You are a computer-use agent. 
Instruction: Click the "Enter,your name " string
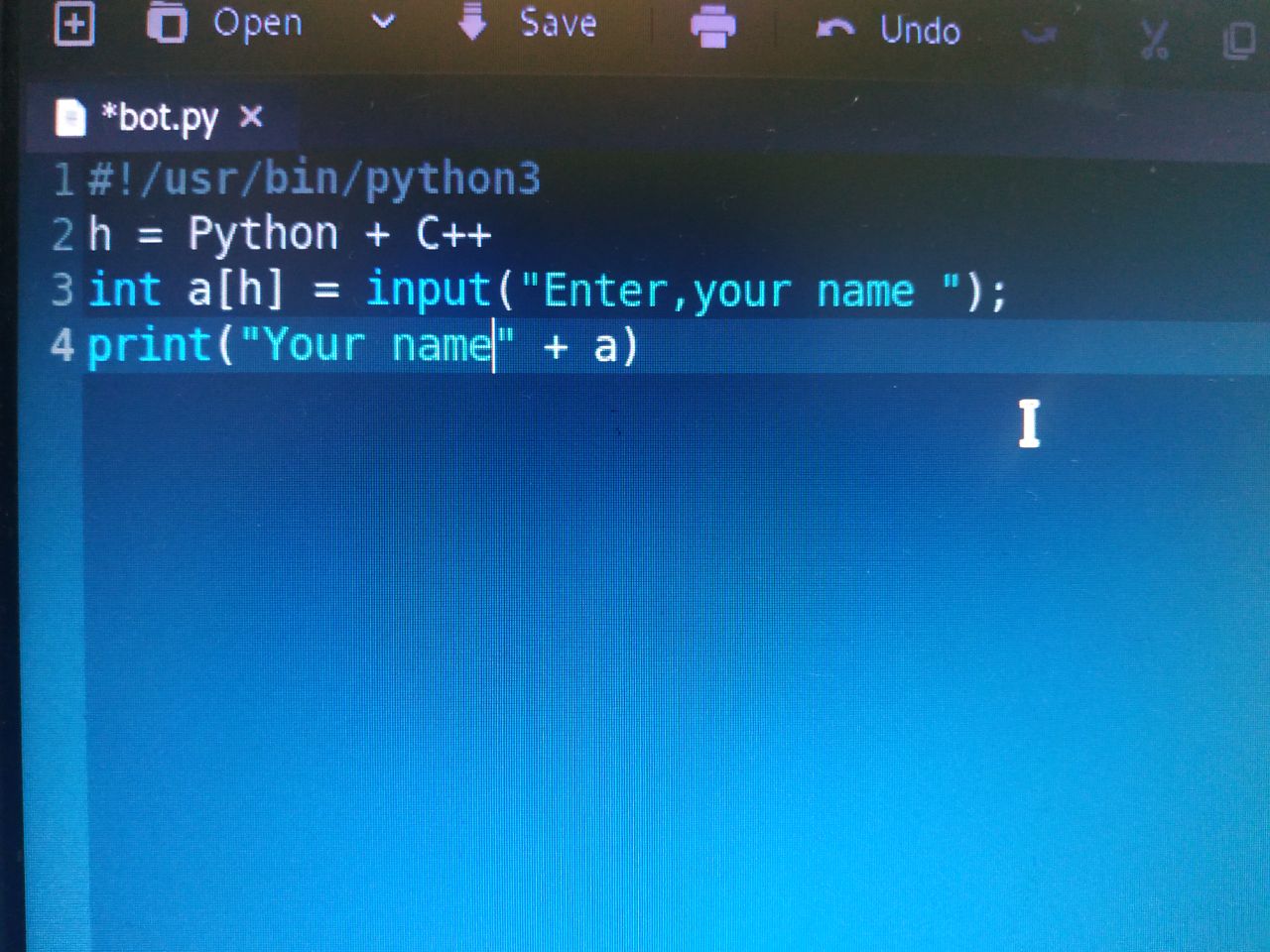(x=740, y=292)
